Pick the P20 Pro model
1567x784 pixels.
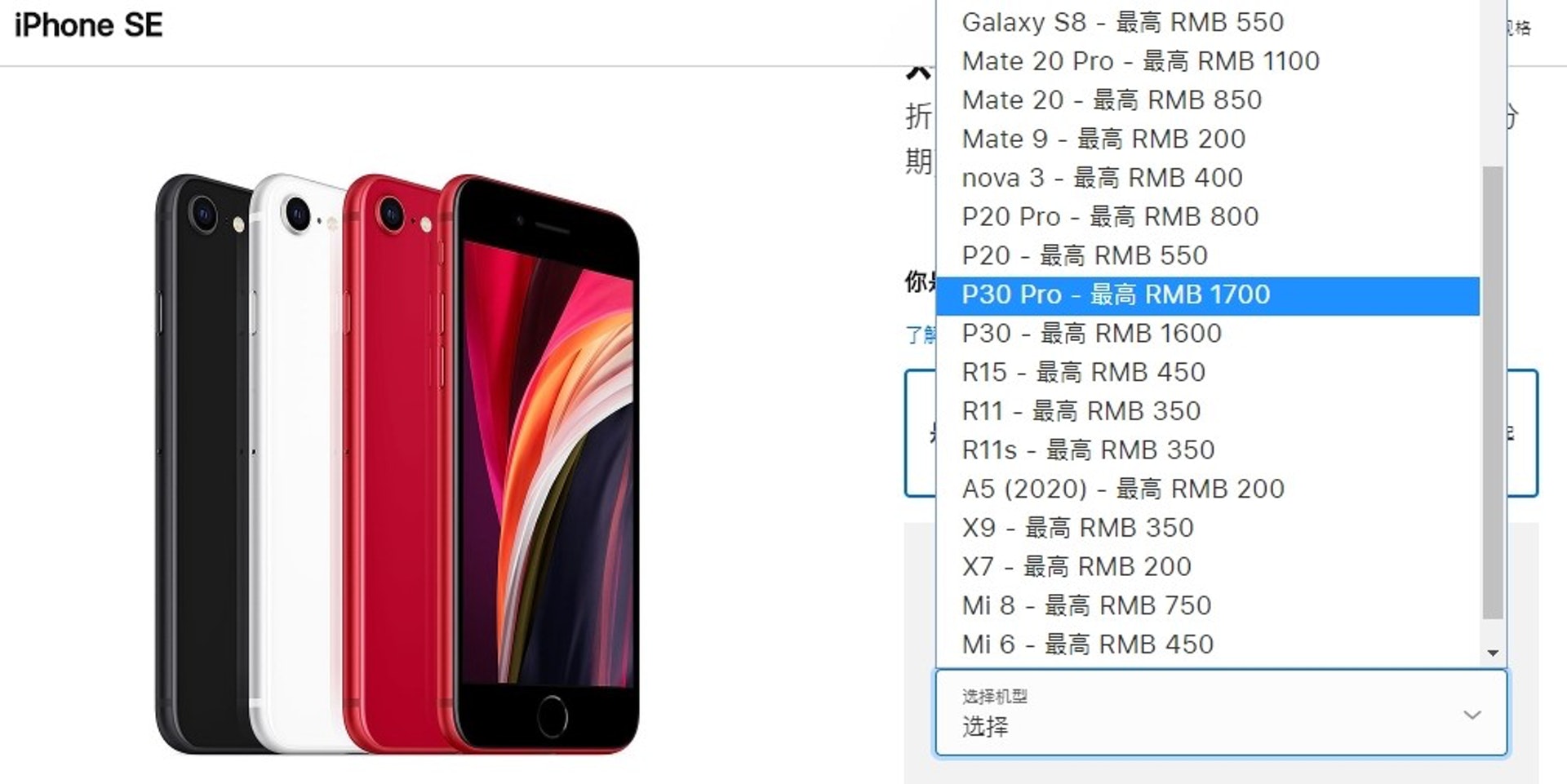pyautogui.click(x=1208, y=217)
